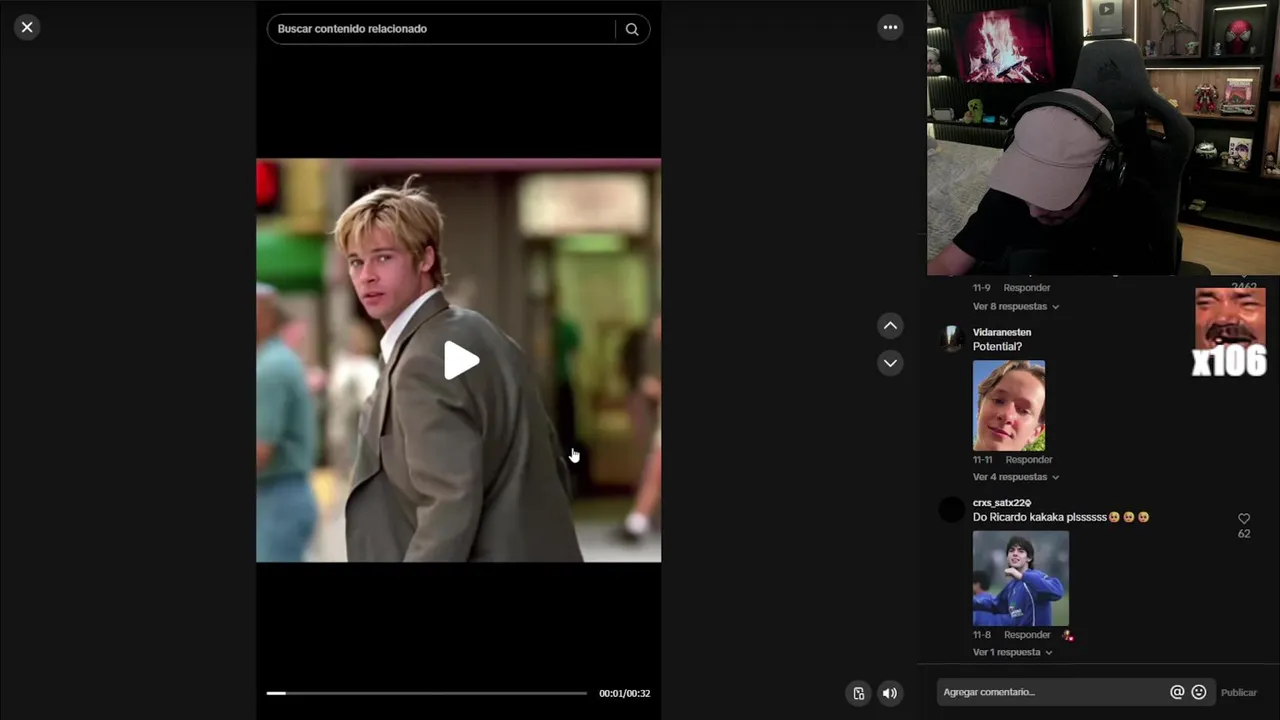Close the video viewer with the X
Image resolution: width=1280 pixels, height=720 pixels.
point(27,27)
